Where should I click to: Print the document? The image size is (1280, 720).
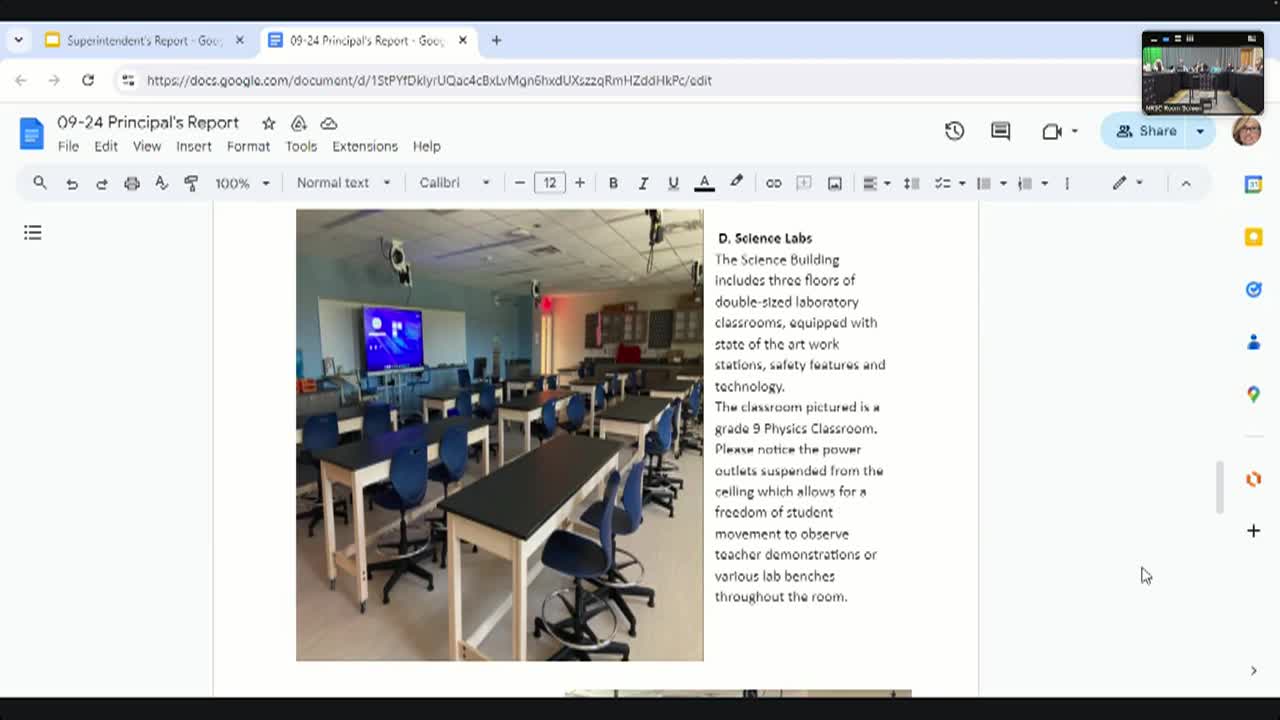132,183
